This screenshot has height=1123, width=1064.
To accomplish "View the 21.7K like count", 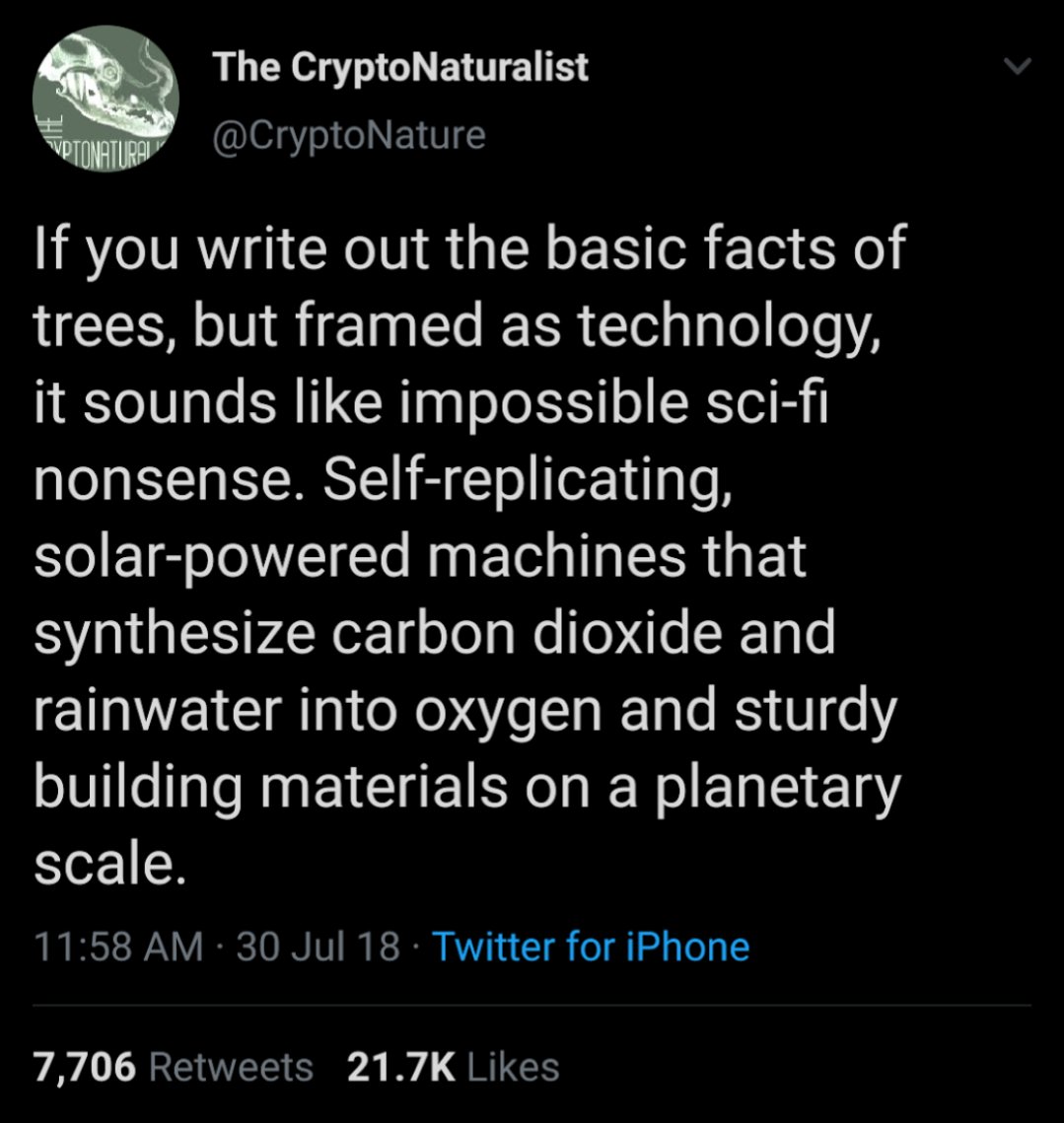I will tap(401, 1067).
